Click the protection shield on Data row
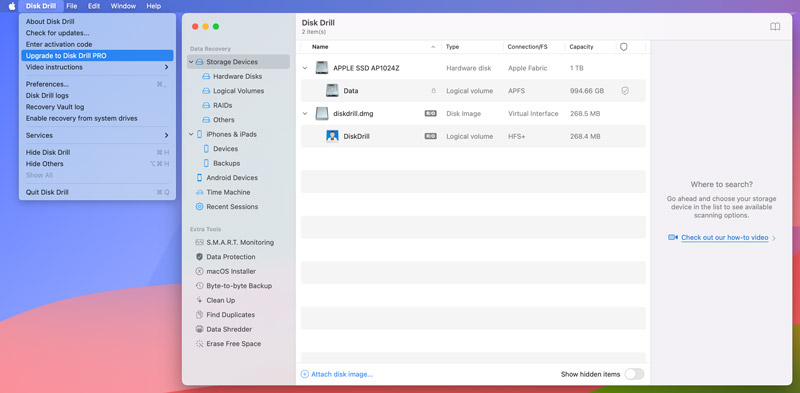800x393 pixels. coord(625,91)
